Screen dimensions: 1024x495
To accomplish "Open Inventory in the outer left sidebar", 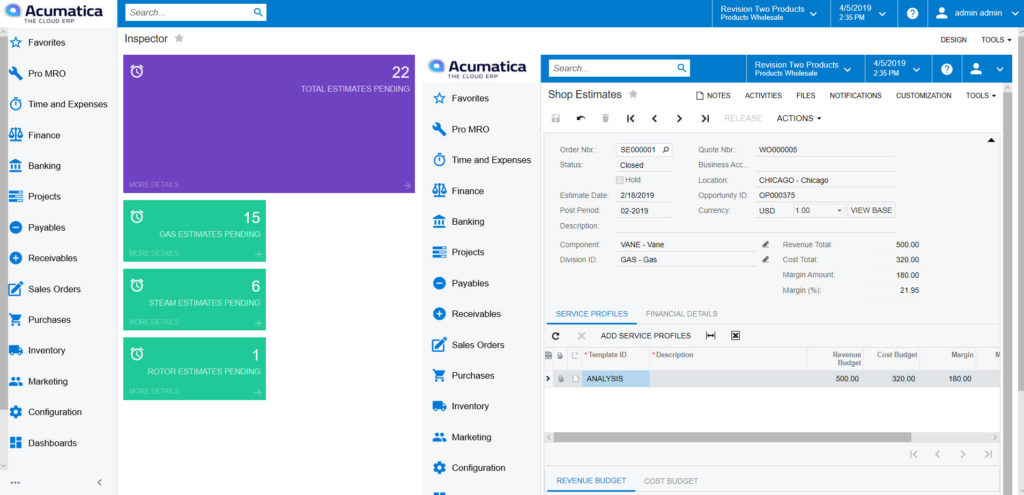I will coord(38,350).
